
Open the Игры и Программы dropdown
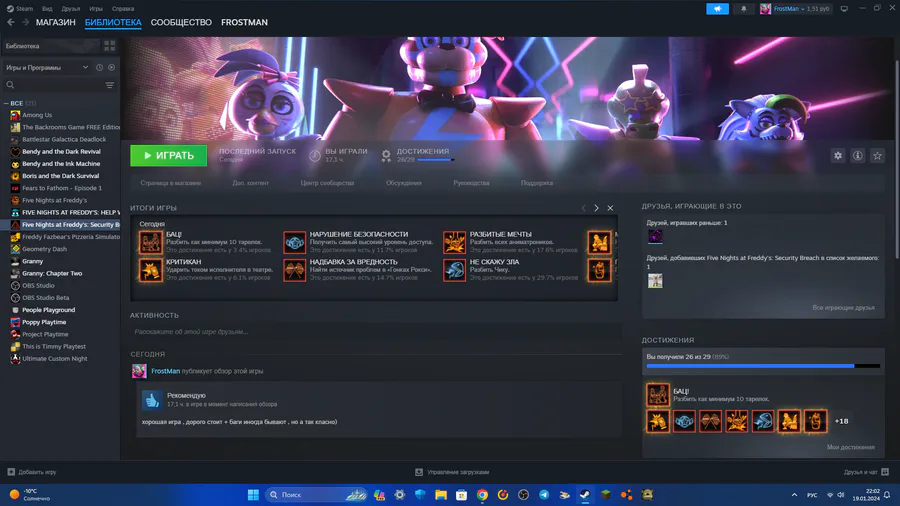(x=47, y=68)
